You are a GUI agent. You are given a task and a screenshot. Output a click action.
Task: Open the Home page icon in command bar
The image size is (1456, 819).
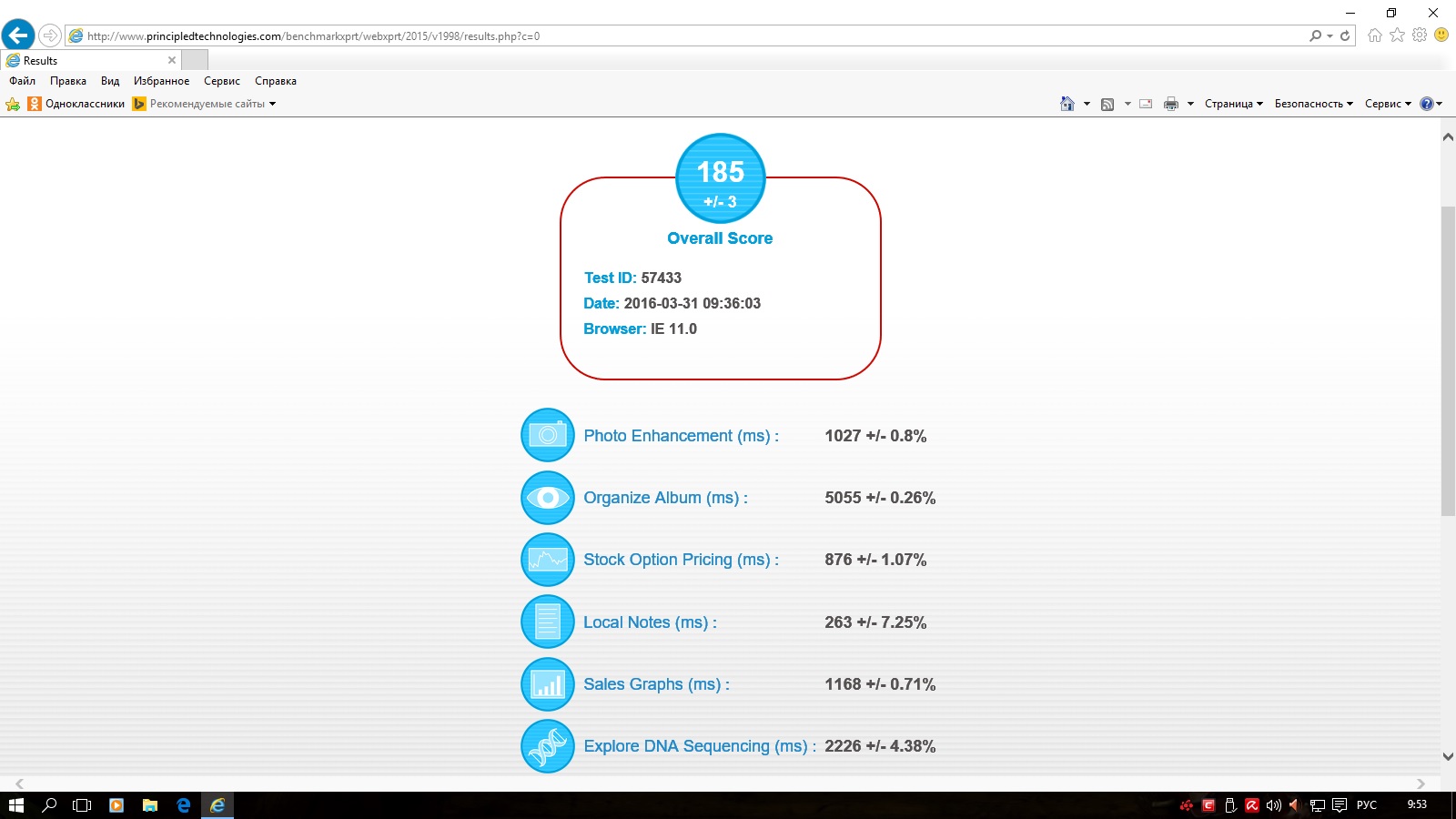(1067, 104)
